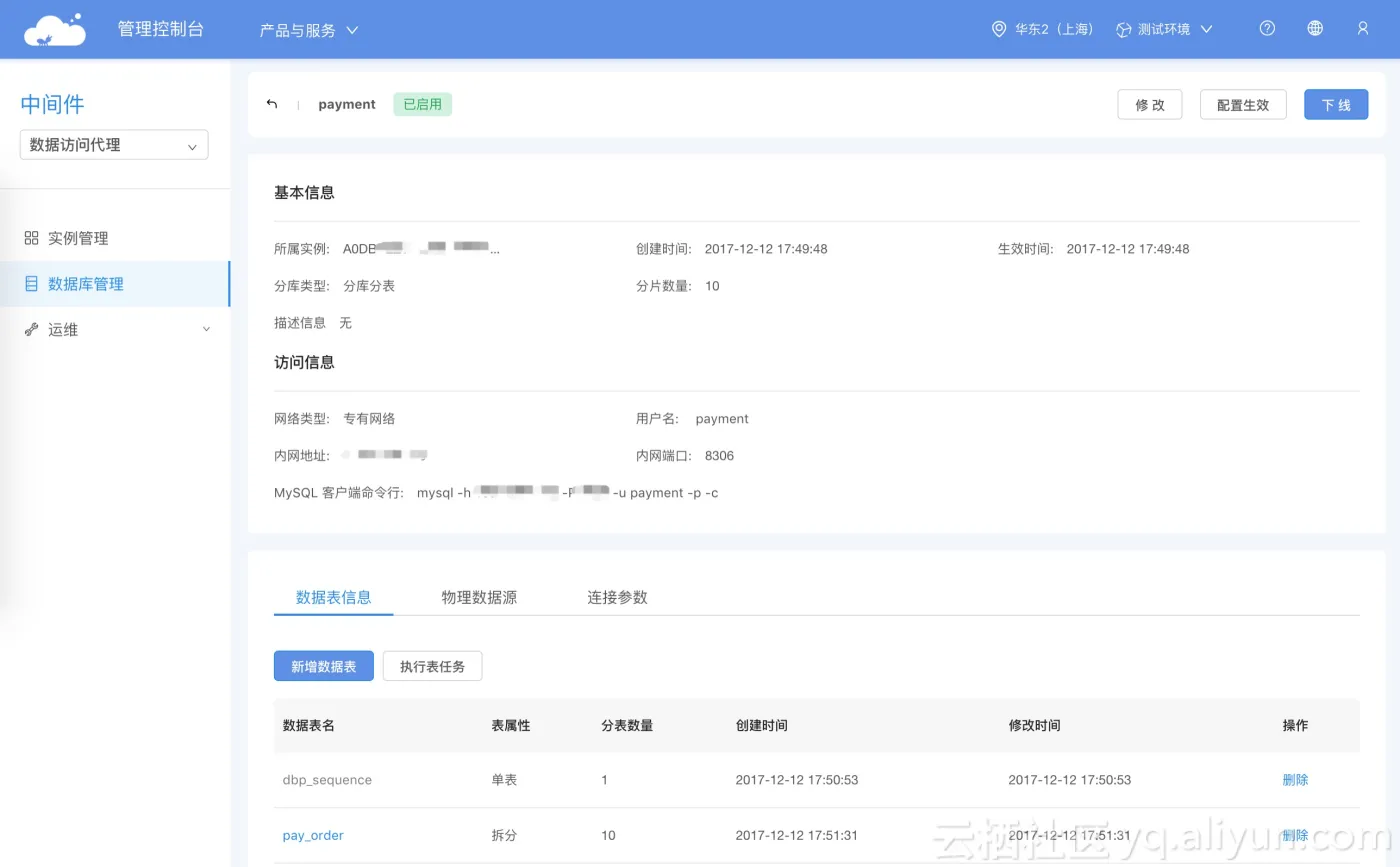The height and width of the screenshot is (867, 1400).
Task: Click the dbp_sequence table name
Action: coord(327,780)
